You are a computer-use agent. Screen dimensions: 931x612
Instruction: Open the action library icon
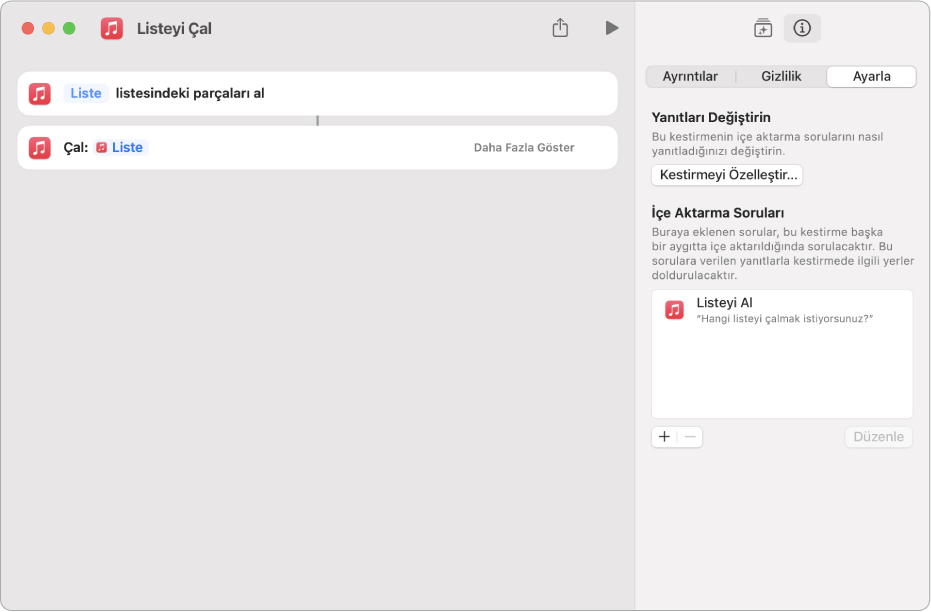(x=763, y=28)
